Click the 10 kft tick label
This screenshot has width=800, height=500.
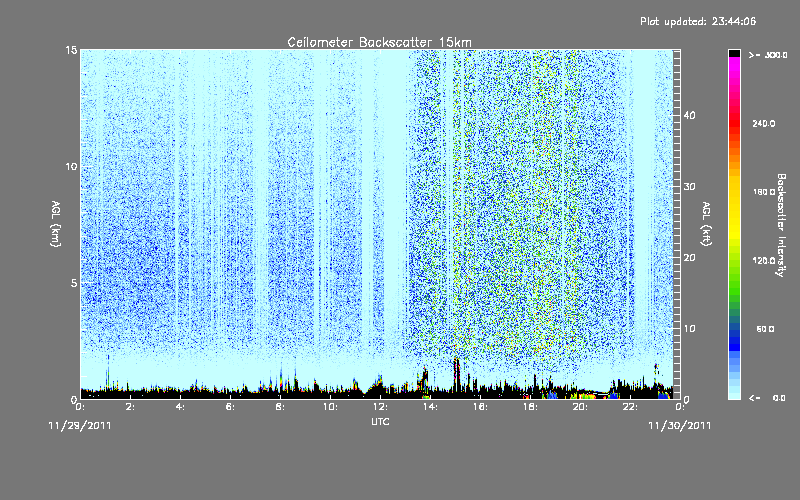pos(689,329)
